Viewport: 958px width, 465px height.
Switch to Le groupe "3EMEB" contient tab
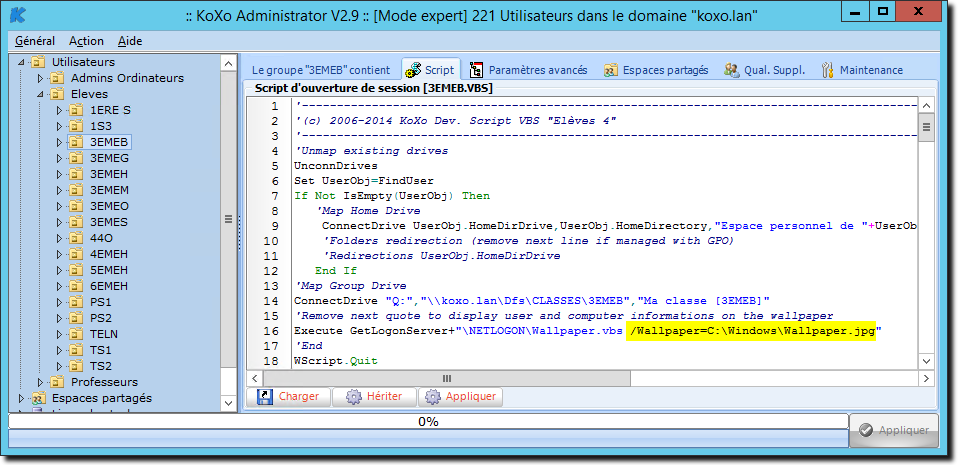coord(321,70)
